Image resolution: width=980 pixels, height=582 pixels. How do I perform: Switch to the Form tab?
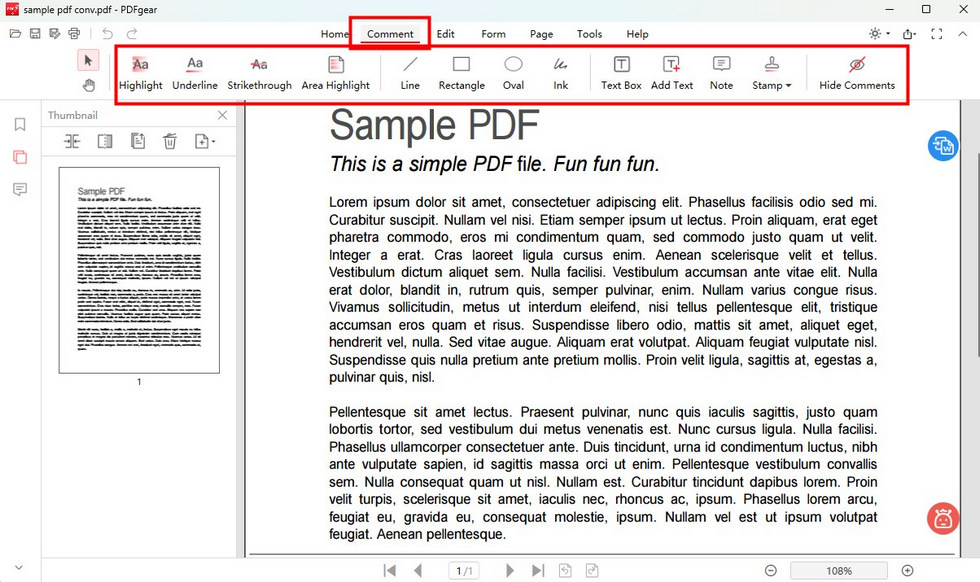pos(493,33)
